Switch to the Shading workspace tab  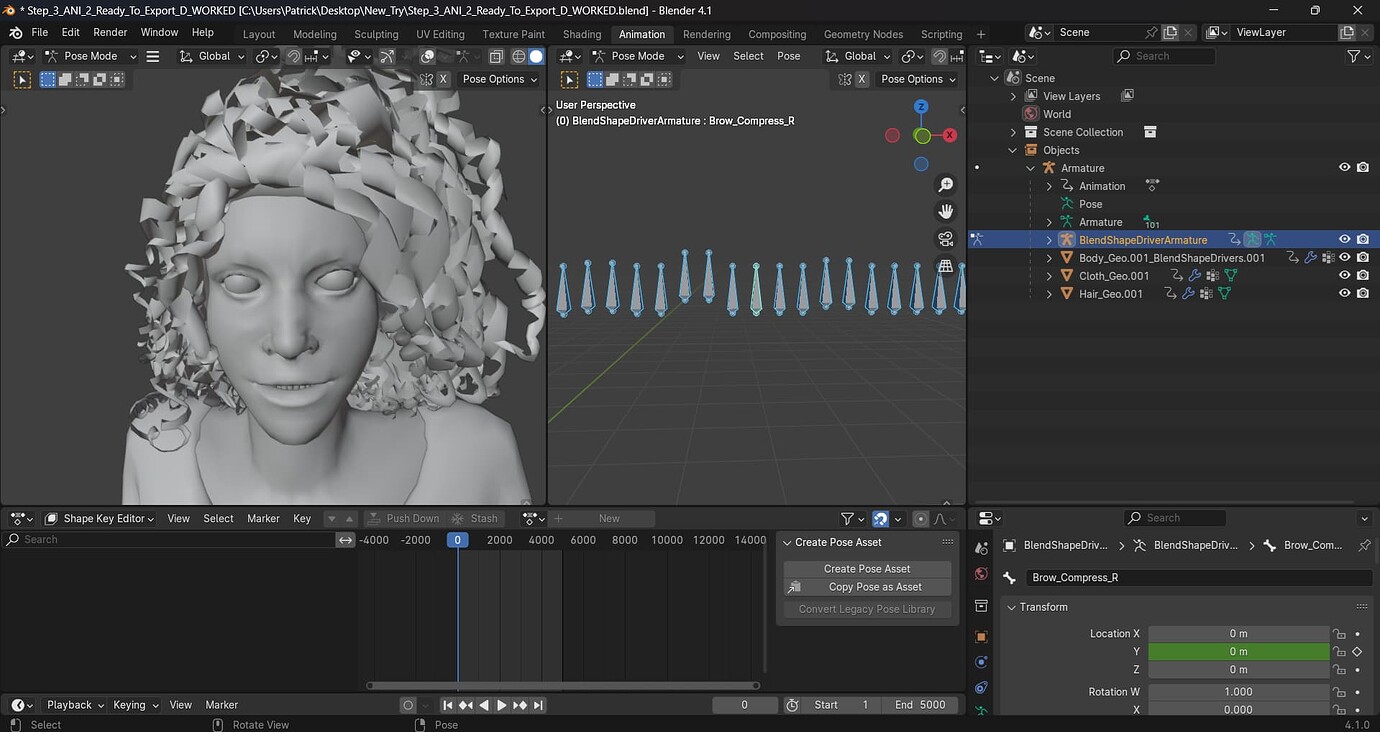tap(581, 33)
